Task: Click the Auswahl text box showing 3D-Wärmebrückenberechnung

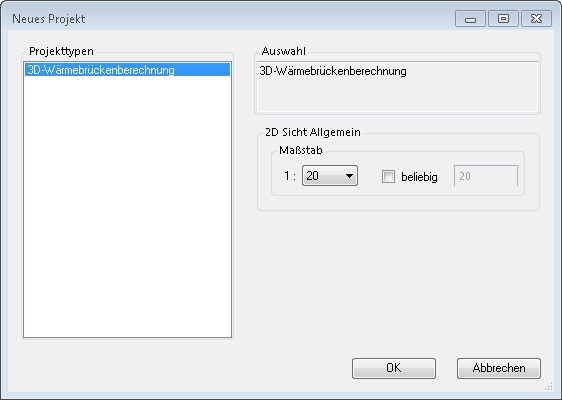Action: click(397, 87)
